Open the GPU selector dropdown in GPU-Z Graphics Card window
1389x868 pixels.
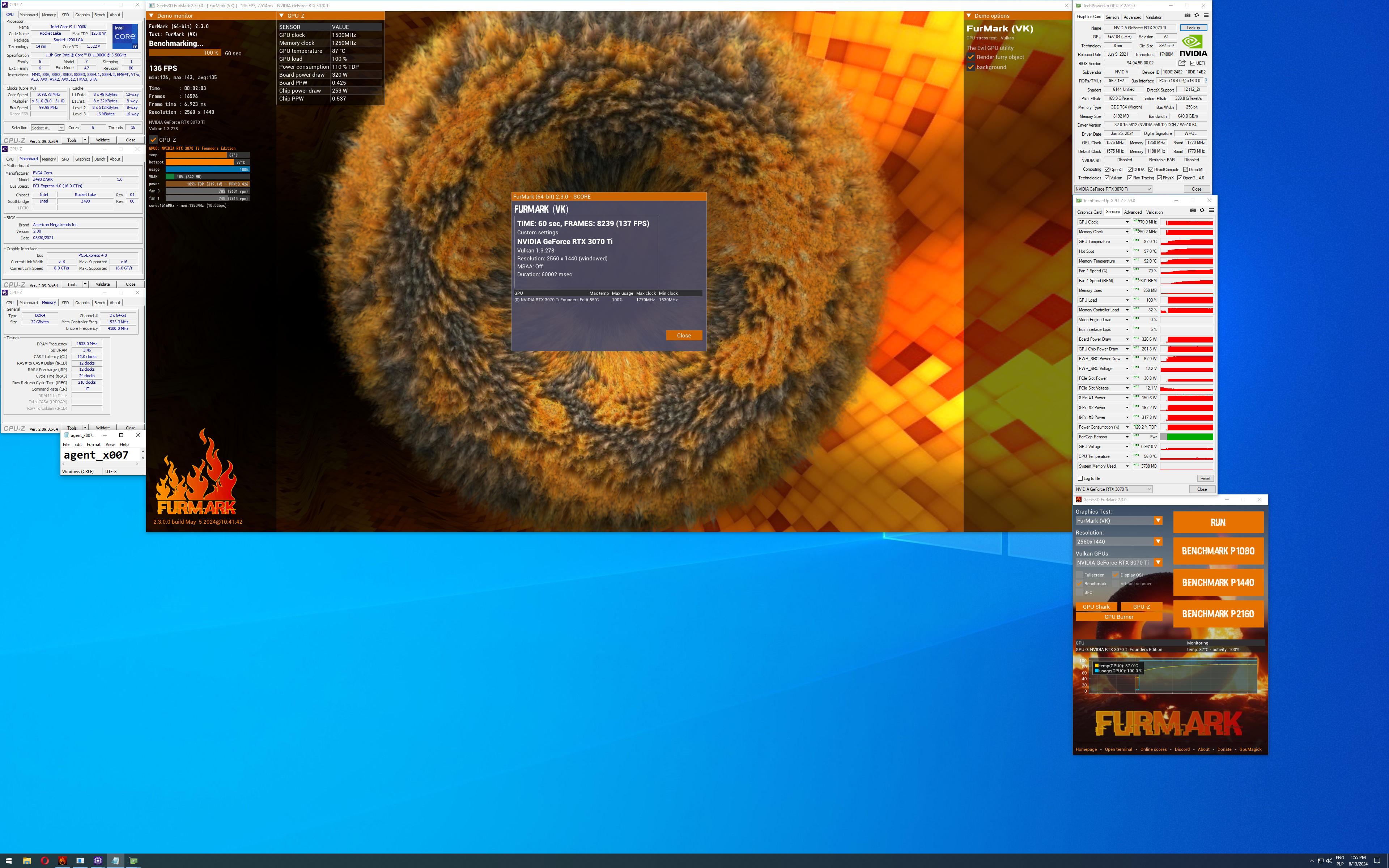(x=1113, y=189)
